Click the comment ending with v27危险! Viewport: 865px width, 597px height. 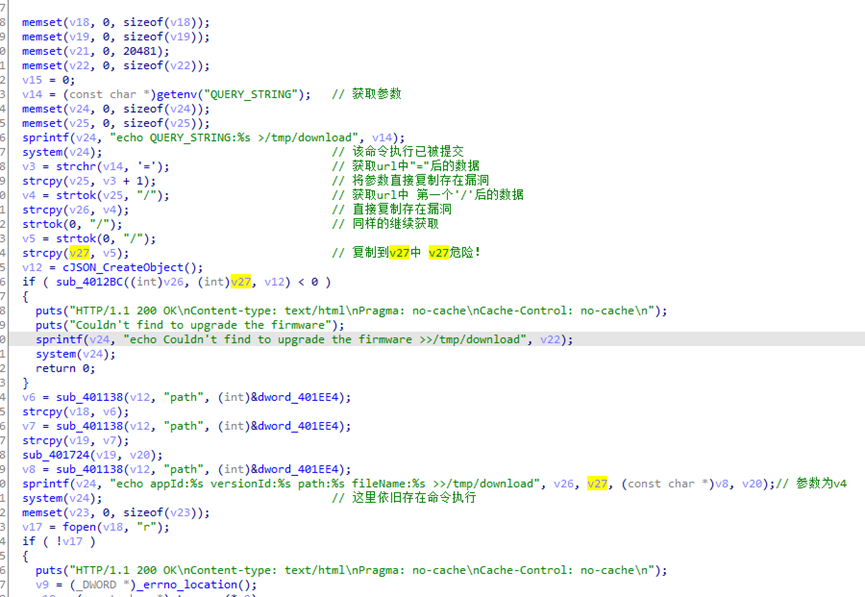pyautogui.click(x=407, y=252)
